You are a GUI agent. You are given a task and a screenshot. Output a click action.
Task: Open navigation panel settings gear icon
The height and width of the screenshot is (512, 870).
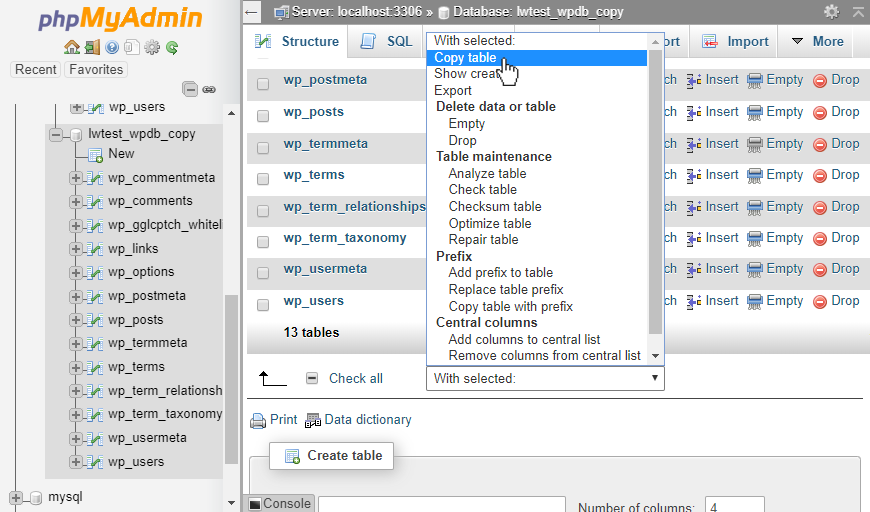[x=151, y=48]
